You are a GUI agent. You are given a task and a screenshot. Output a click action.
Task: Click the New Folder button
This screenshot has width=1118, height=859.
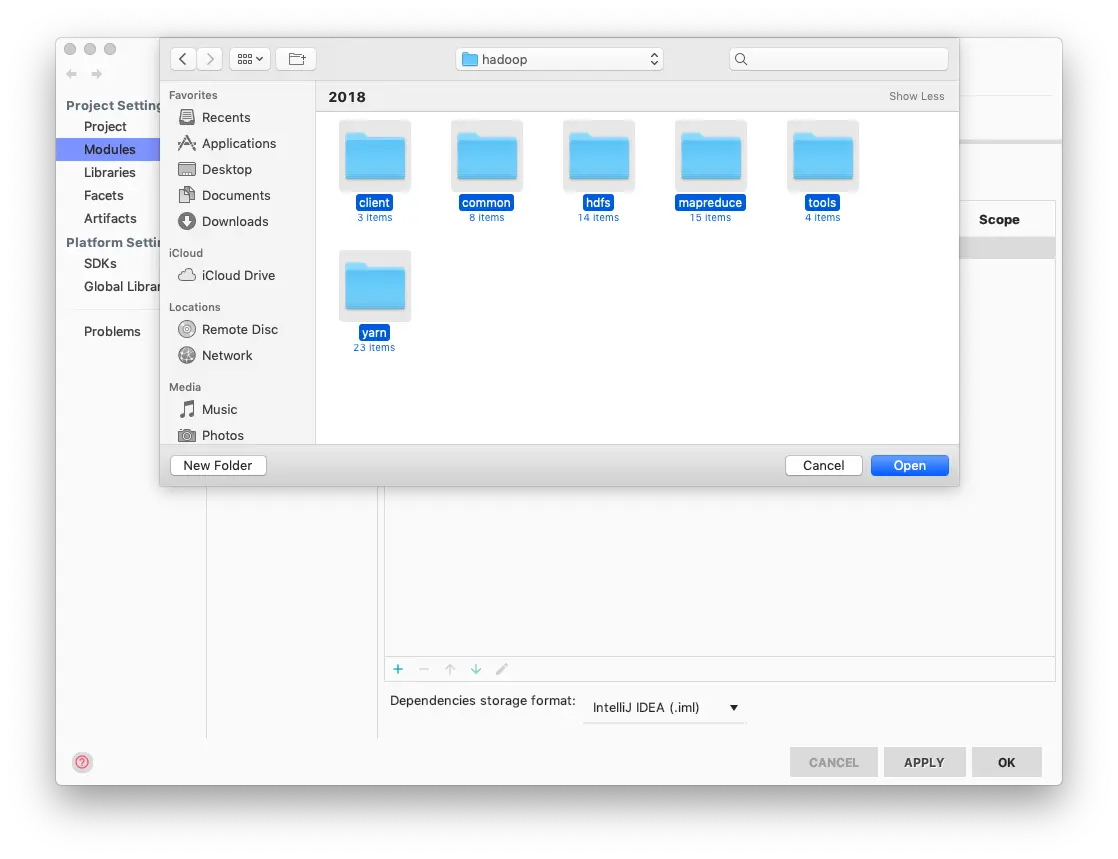pos(217,465)
